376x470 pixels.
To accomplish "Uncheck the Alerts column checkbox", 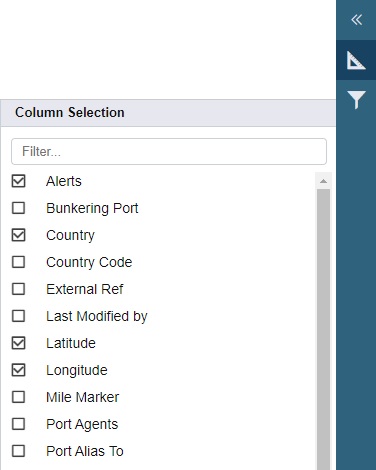I will [x=18, y=181].
